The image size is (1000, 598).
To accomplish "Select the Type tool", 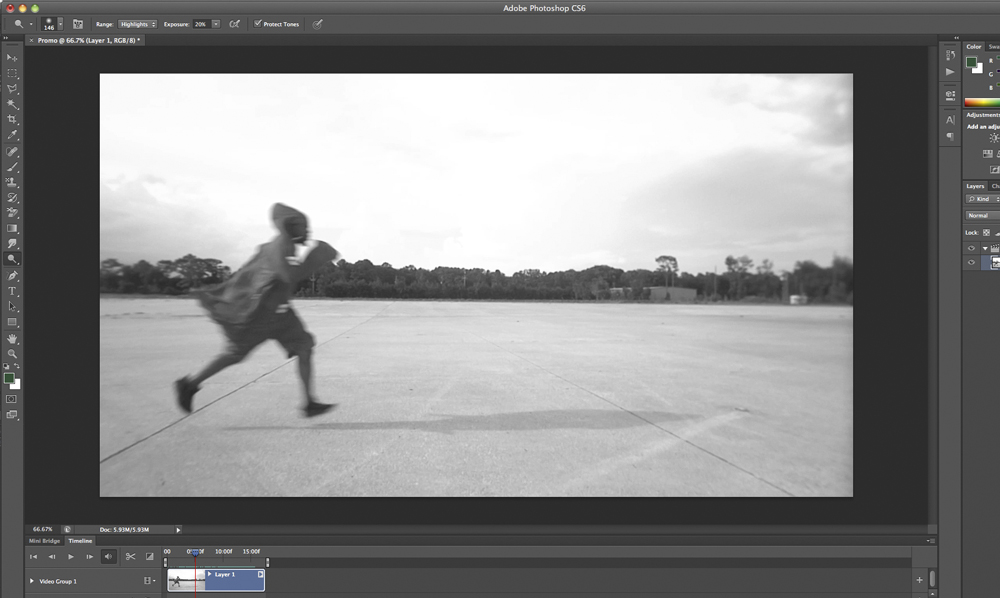I will click(x=12, y=291).
